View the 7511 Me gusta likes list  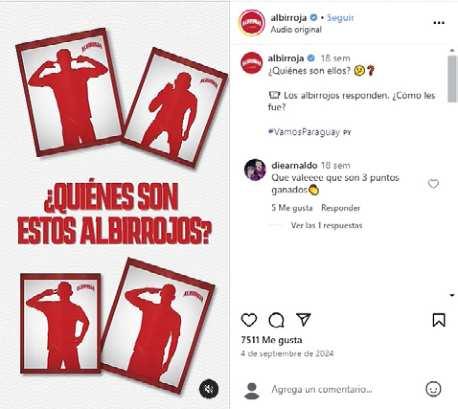point(271,340)
